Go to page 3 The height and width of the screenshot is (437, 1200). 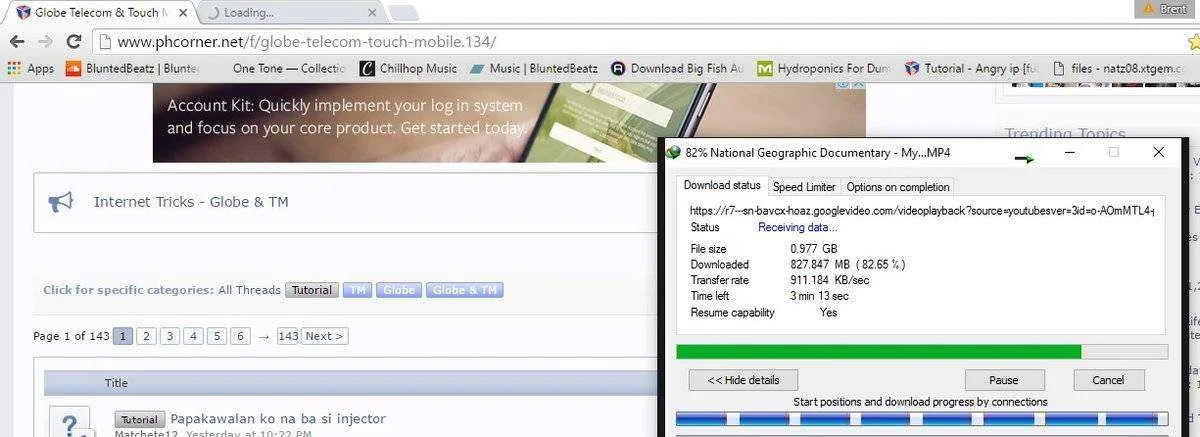(170, 336)
